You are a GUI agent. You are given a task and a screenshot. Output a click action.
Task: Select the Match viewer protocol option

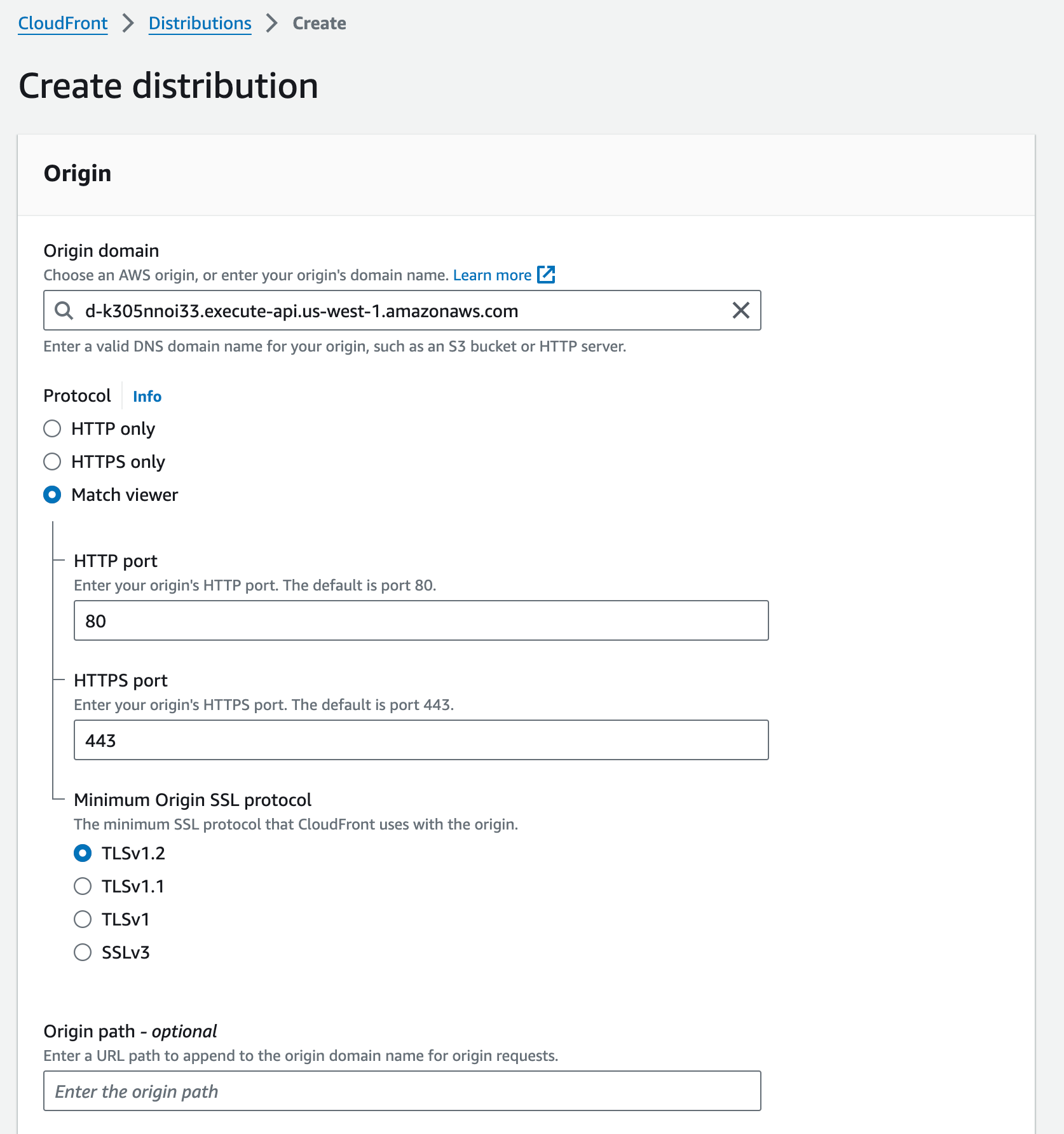52,495
